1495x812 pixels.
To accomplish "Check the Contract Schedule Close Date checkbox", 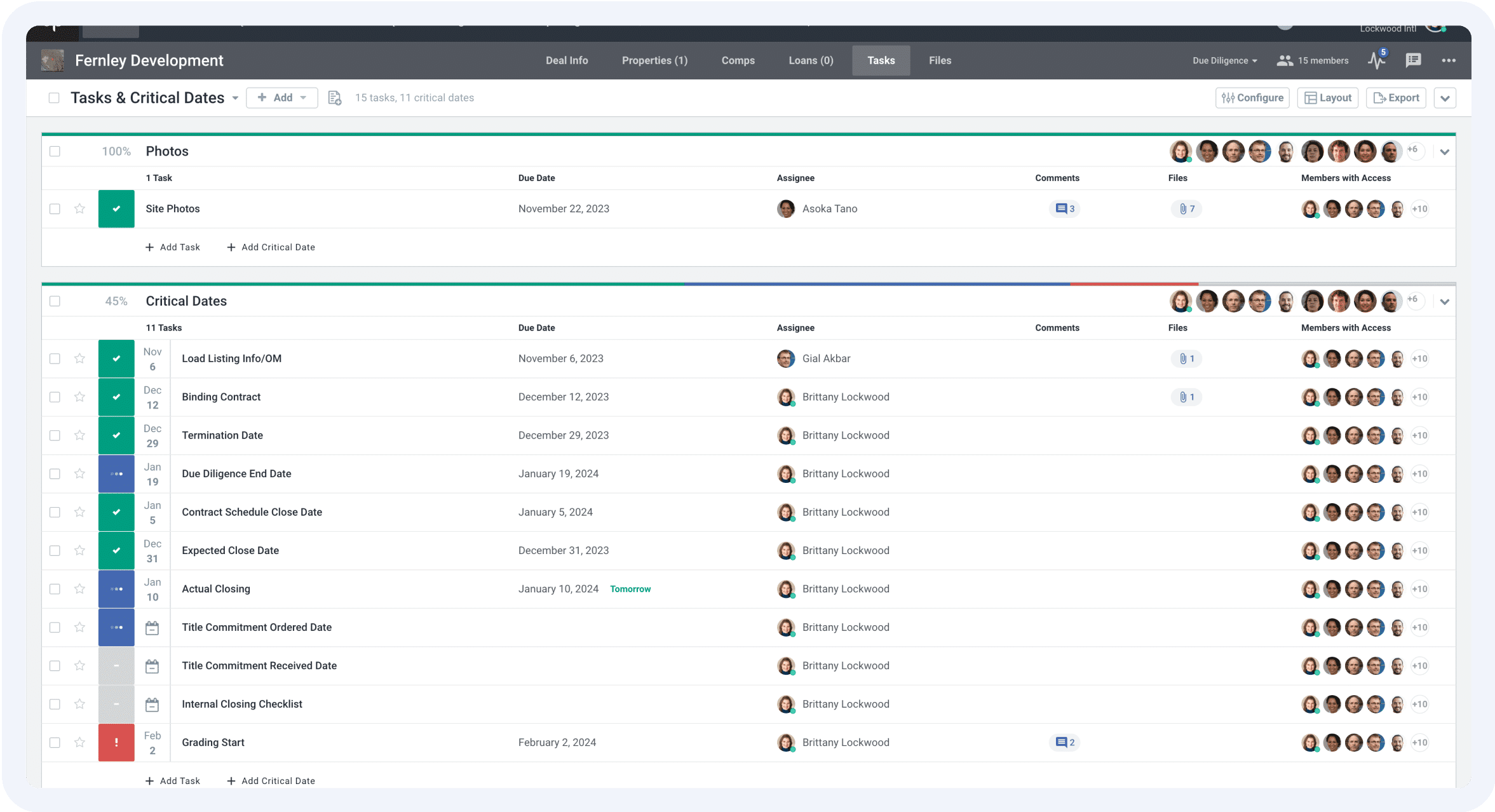I will point(55,512).
